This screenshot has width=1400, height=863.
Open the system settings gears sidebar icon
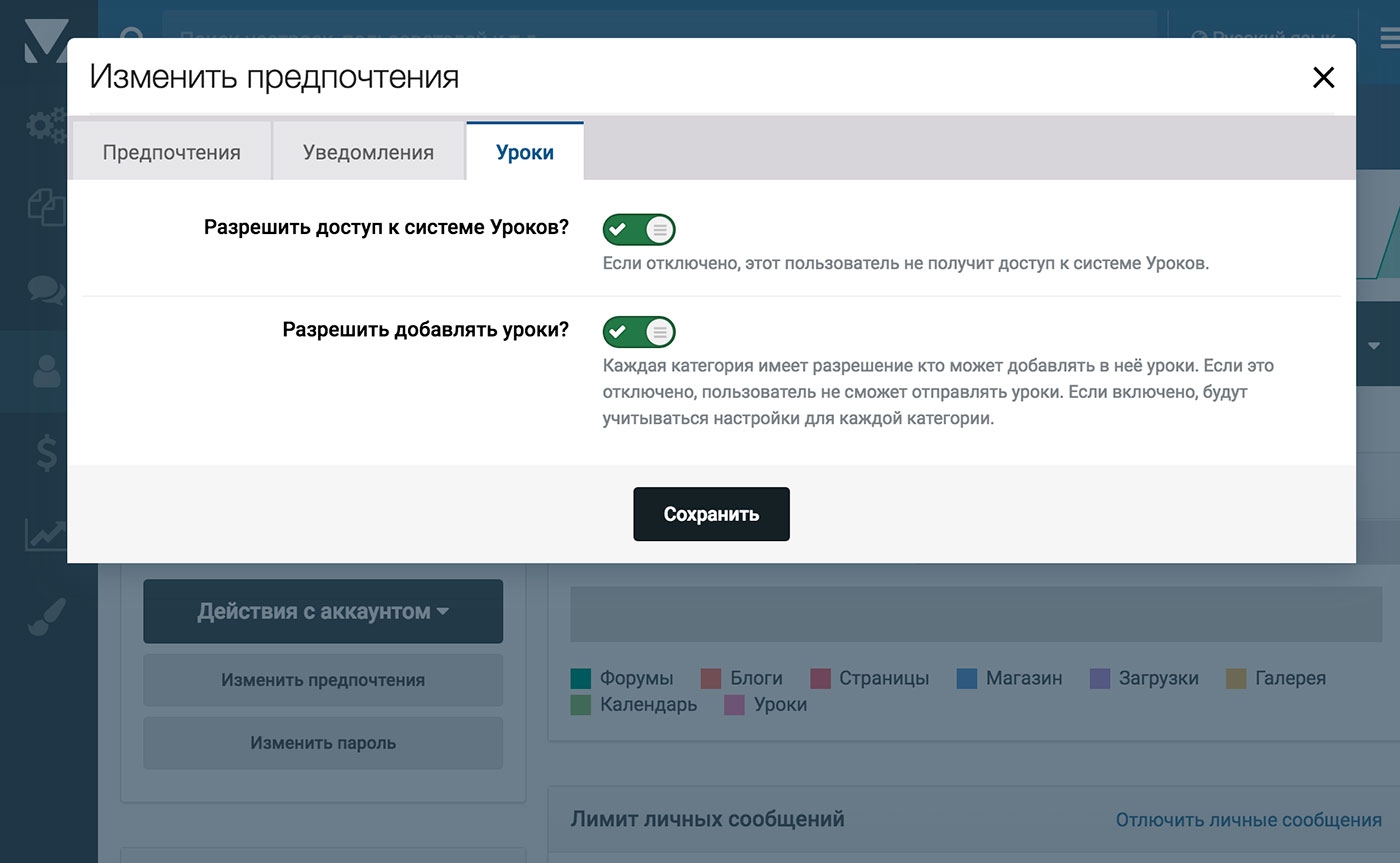click(x=46, y=125)
